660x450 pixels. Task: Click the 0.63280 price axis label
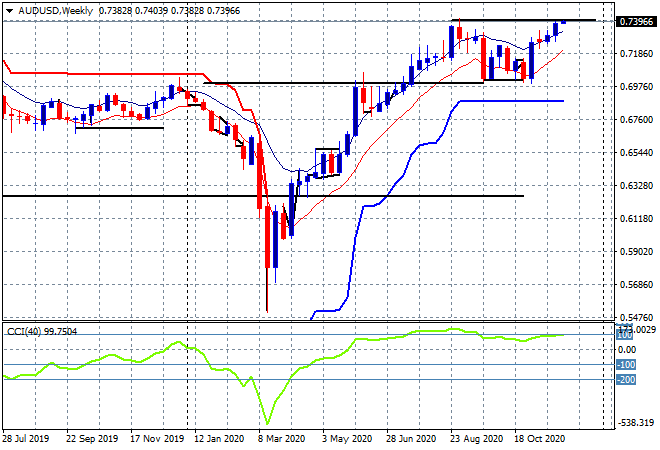tap(636, 186)
